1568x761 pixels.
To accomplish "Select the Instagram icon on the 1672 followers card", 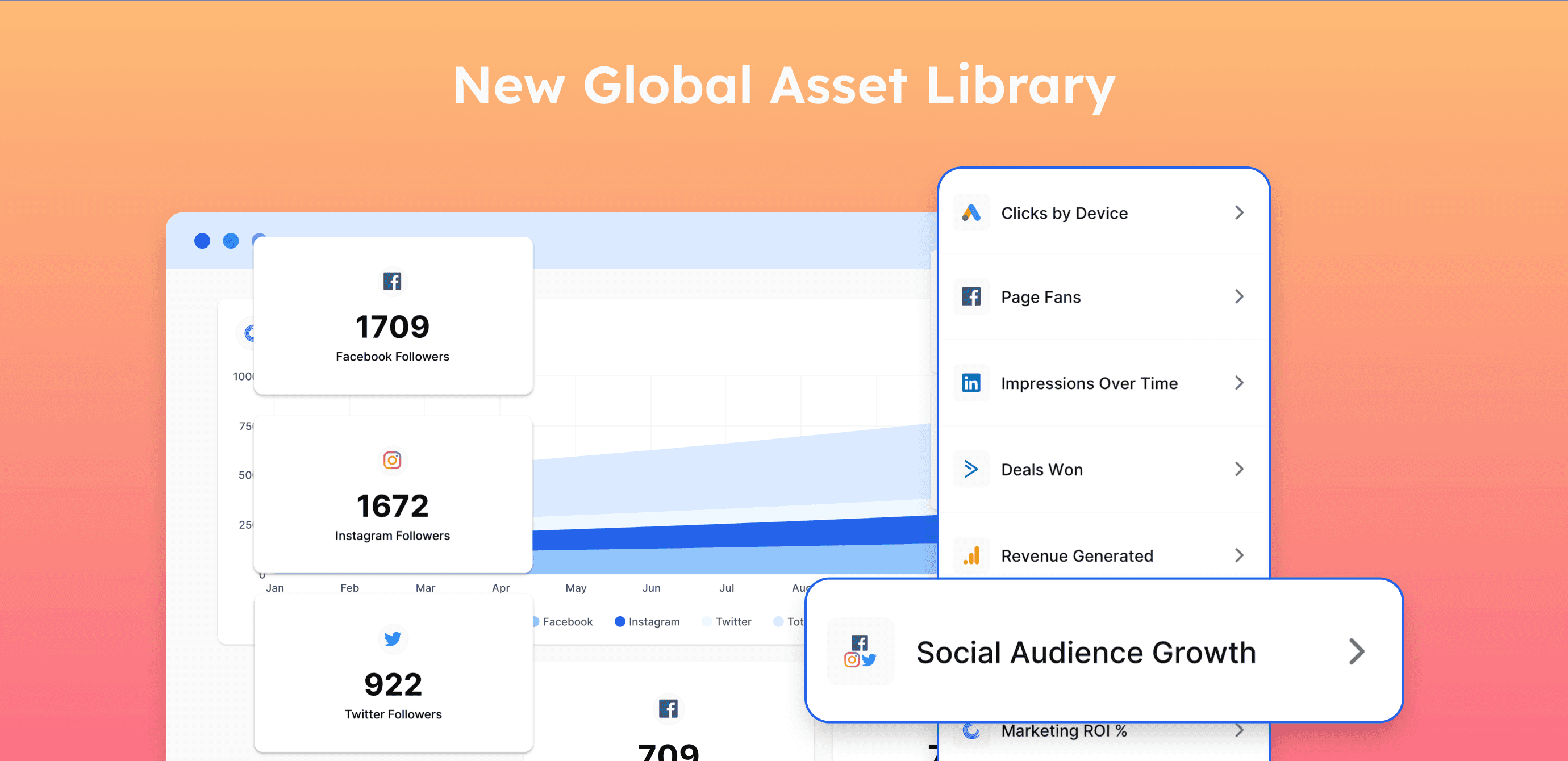I will click(393, 461).
